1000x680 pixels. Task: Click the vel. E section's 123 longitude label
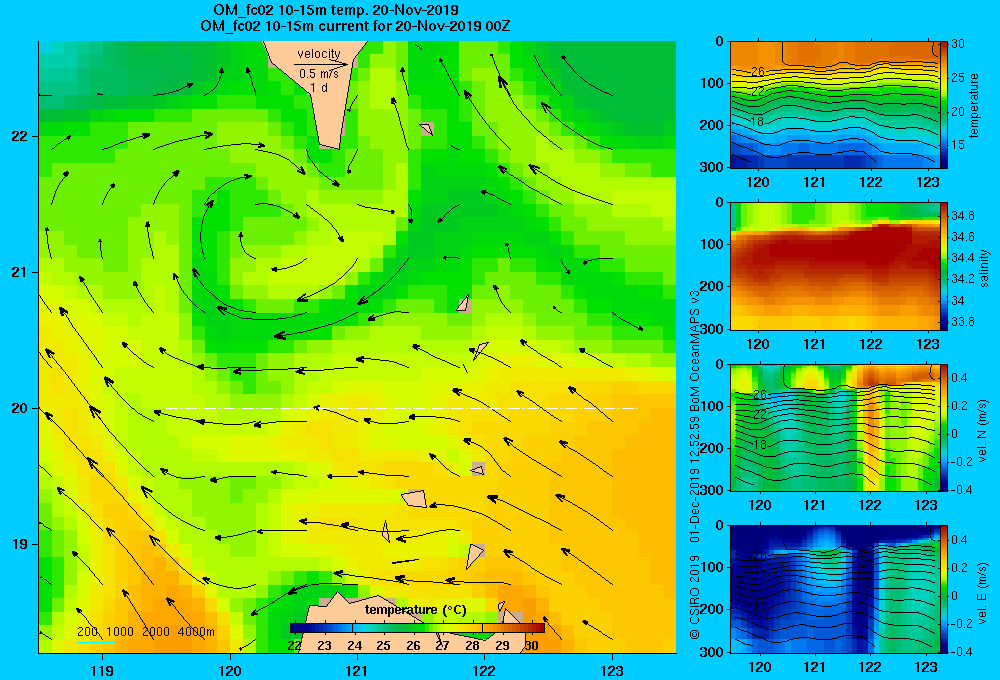click(926, 667)
